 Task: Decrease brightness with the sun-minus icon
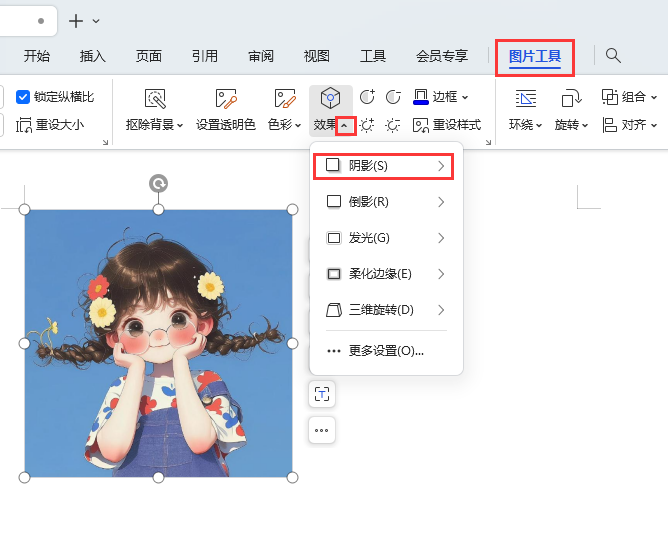(393, 125)
